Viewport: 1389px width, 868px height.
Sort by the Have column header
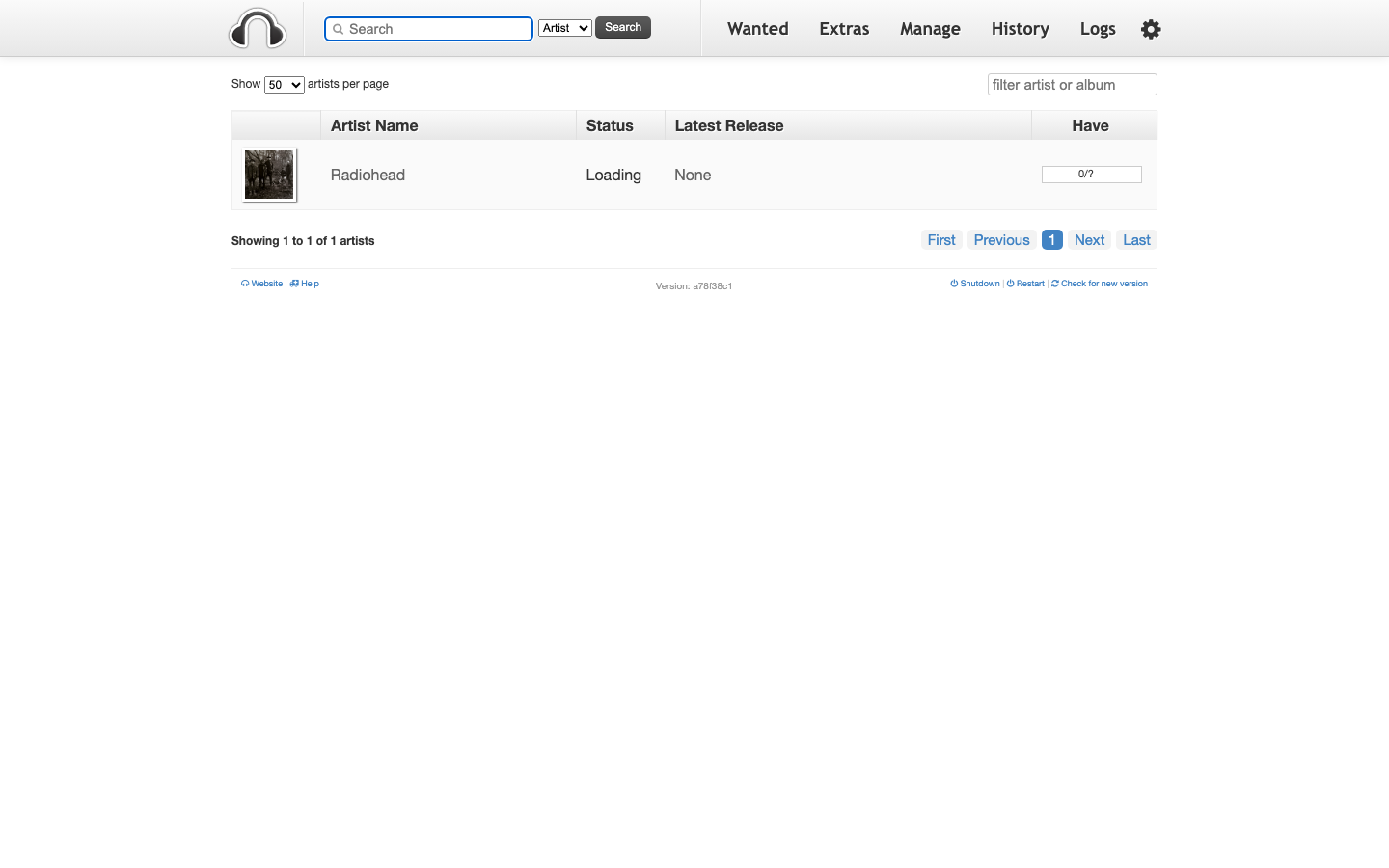pyautogui.click(x=1094, y=125)
